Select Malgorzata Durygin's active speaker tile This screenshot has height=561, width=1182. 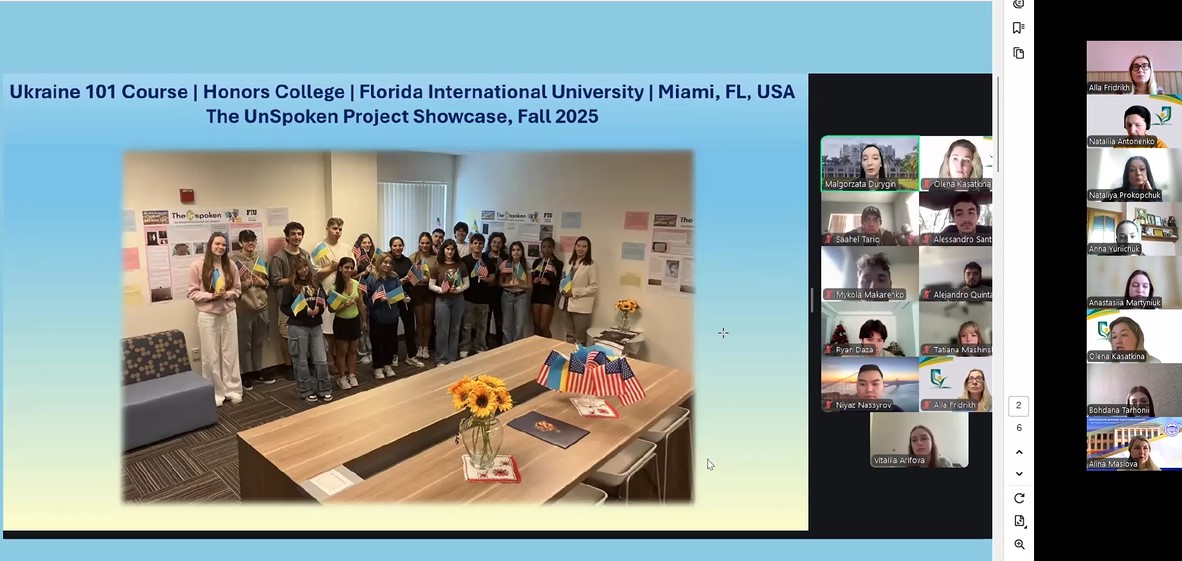click(x=869, y=162)
